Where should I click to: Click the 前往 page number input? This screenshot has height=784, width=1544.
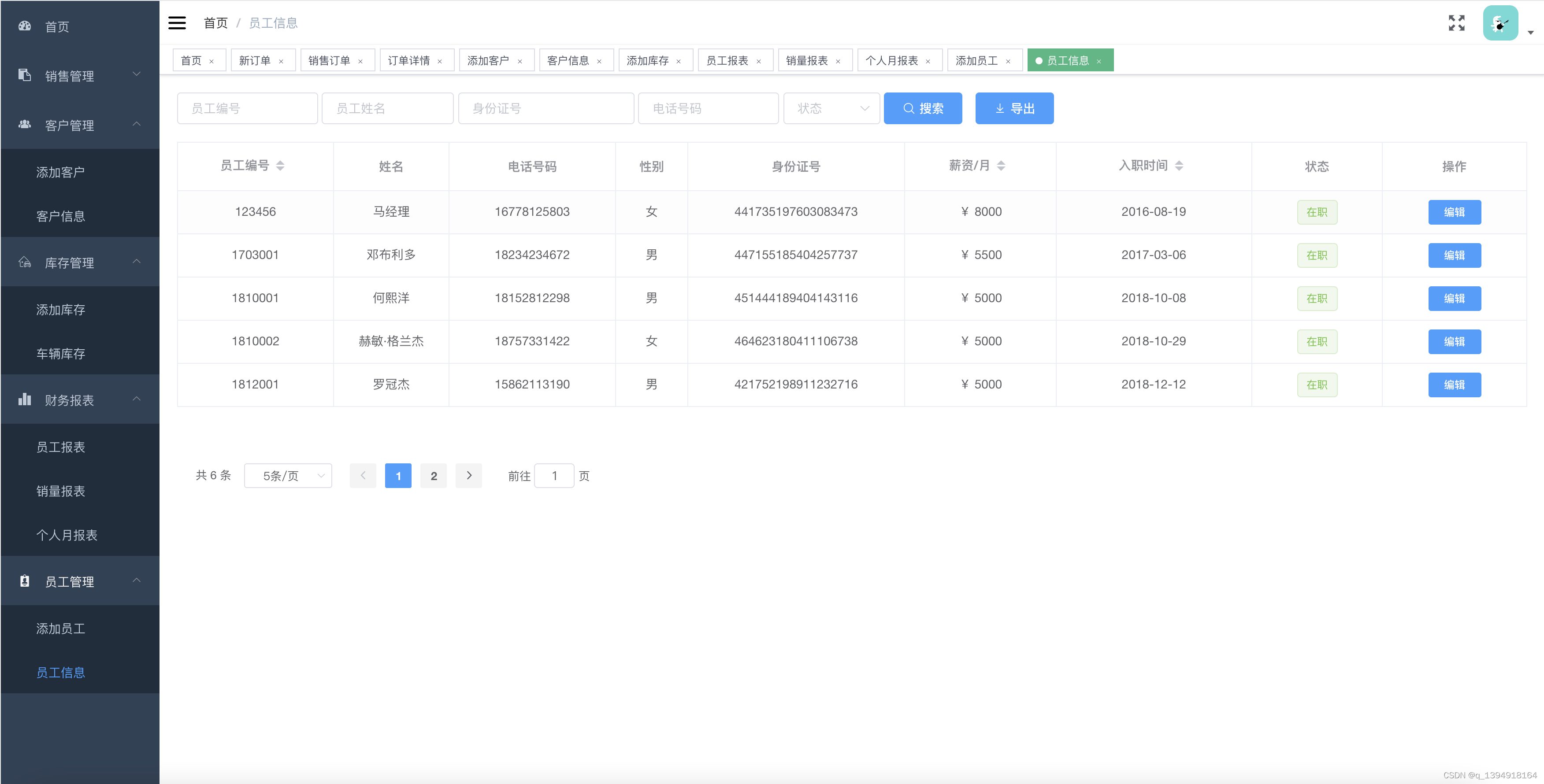(554, 476)
